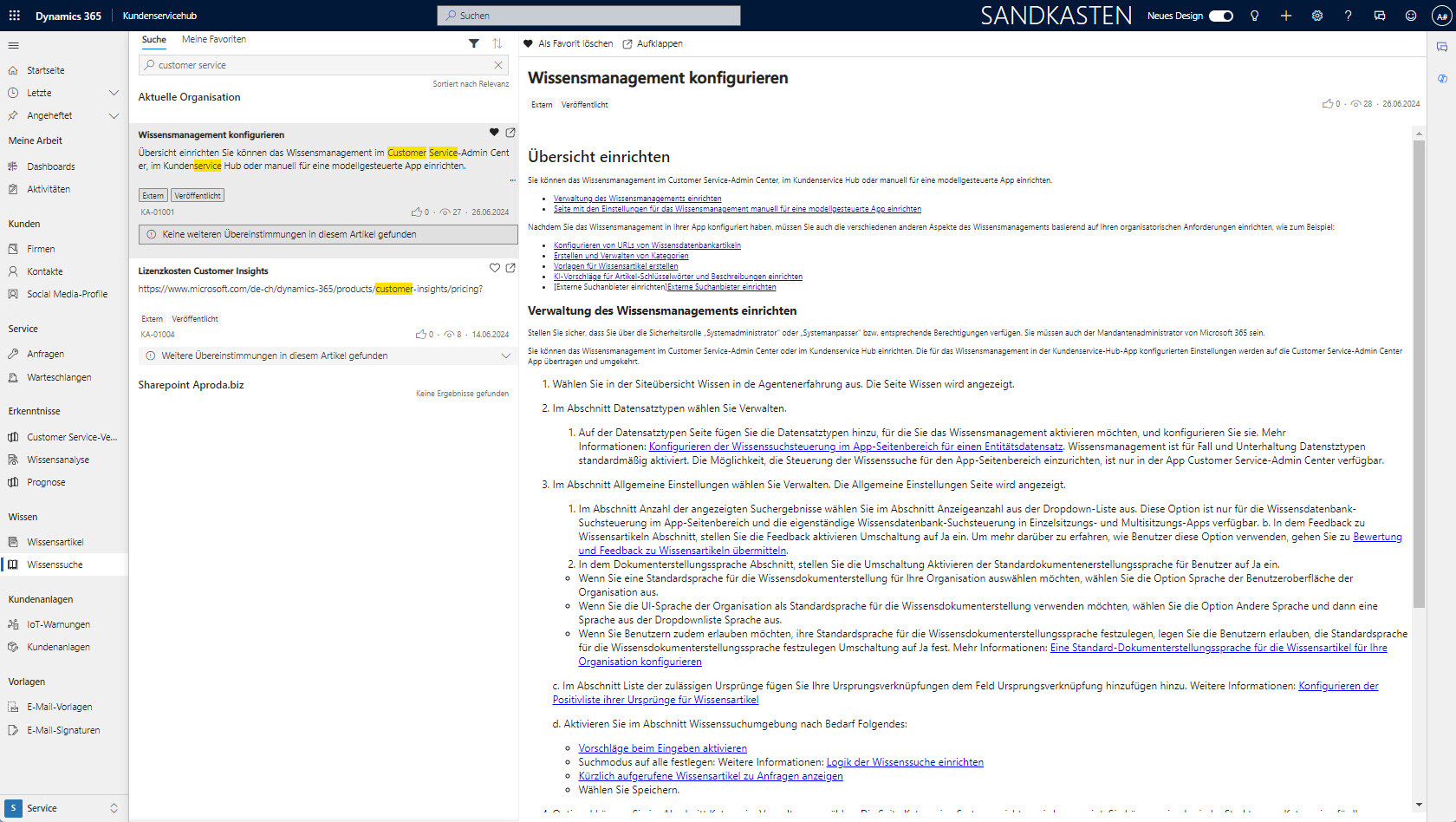
Task: Mark Lizenzkosten Customer Insights as favorite
Action: (495, 268)
